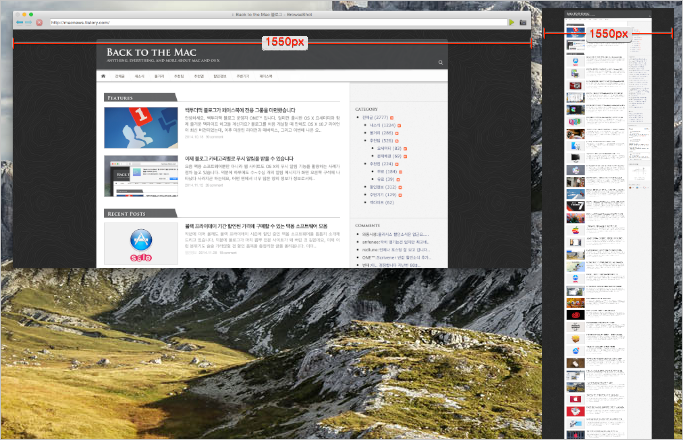Image resolution: width=683 pixels, height=440 pixels.
Task: Go back with the blue left arrow
Action: [20, 22]
